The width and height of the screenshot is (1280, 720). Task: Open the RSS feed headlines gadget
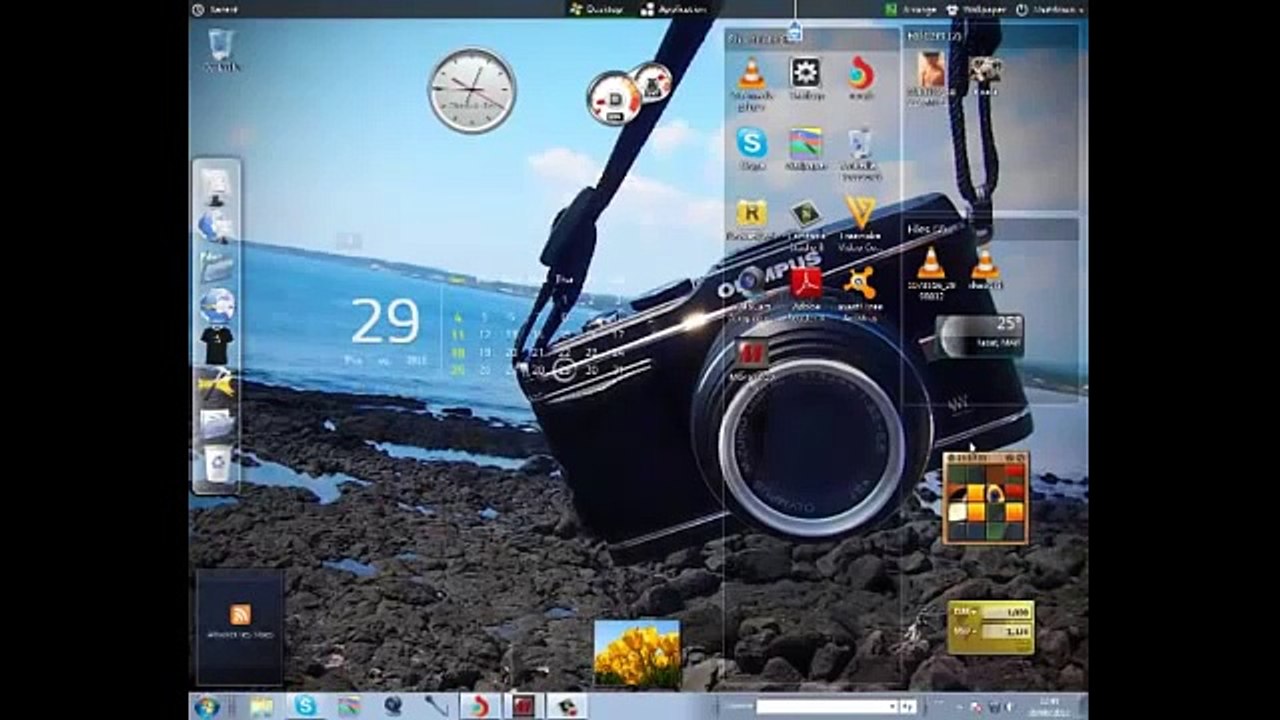click(x=240, y=626)
